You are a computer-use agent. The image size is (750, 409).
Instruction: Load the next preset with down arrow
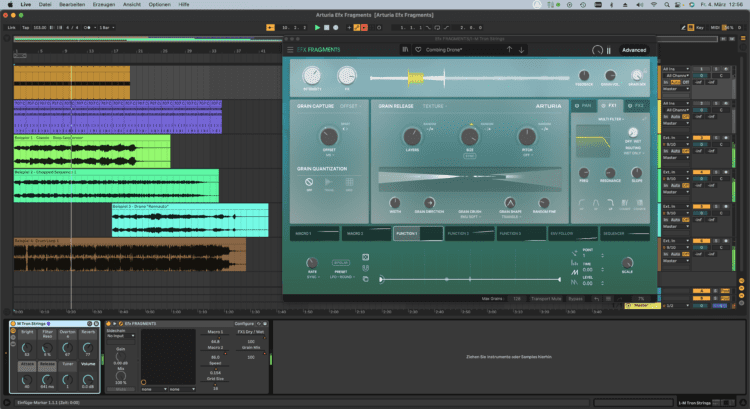pos(521,49)
